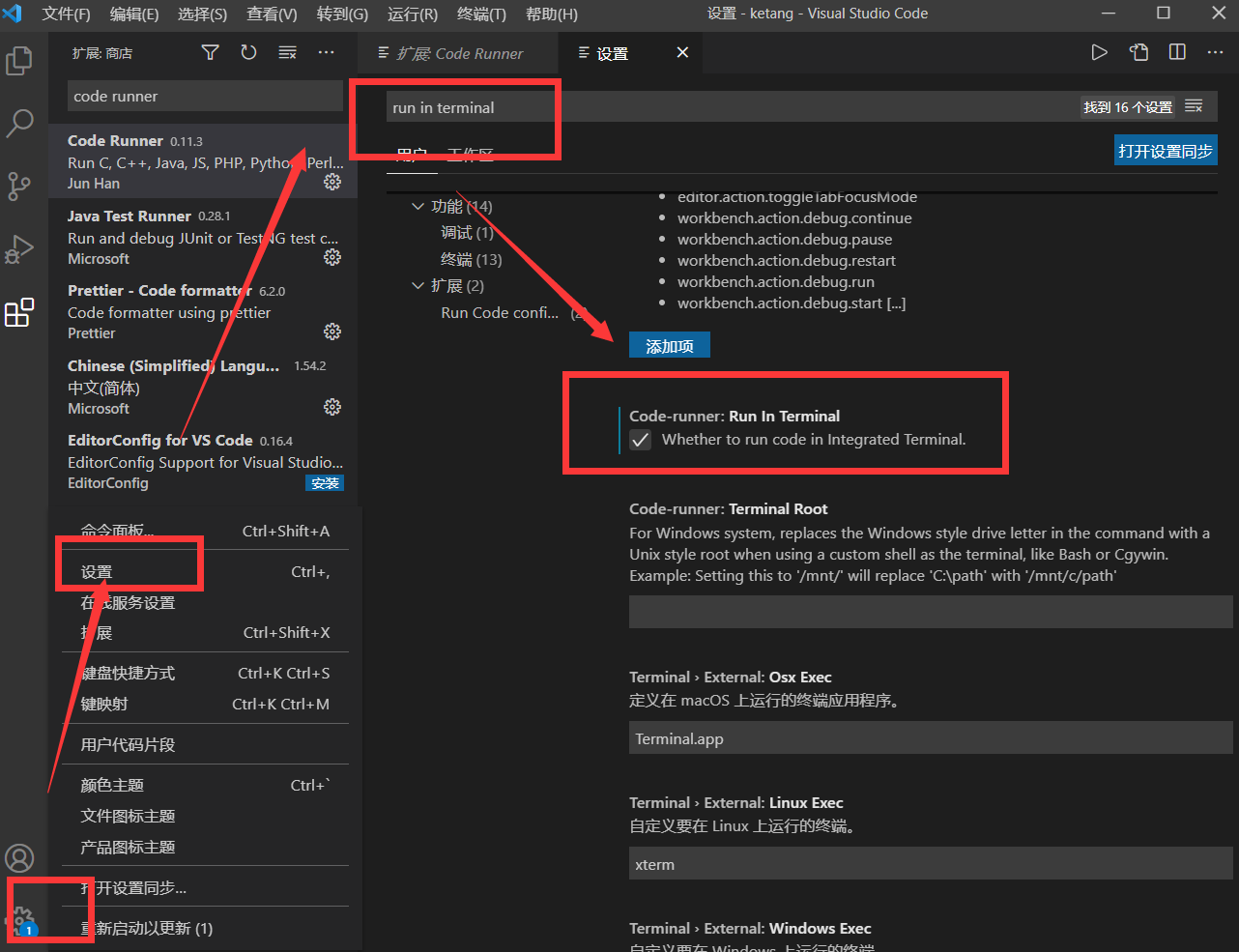Open settings JSON file icon
Image resolution: width=1239 pixels, height=952 pixels.
1138,52
